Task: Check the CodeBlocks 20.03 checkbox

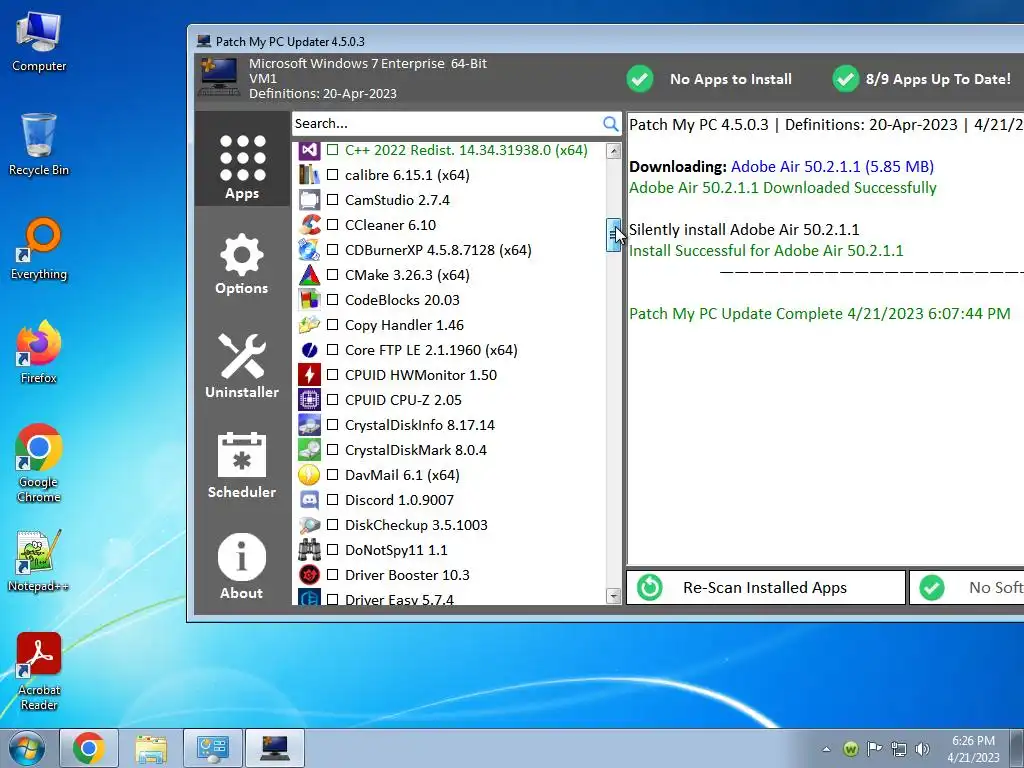Action: pos(332,300)
